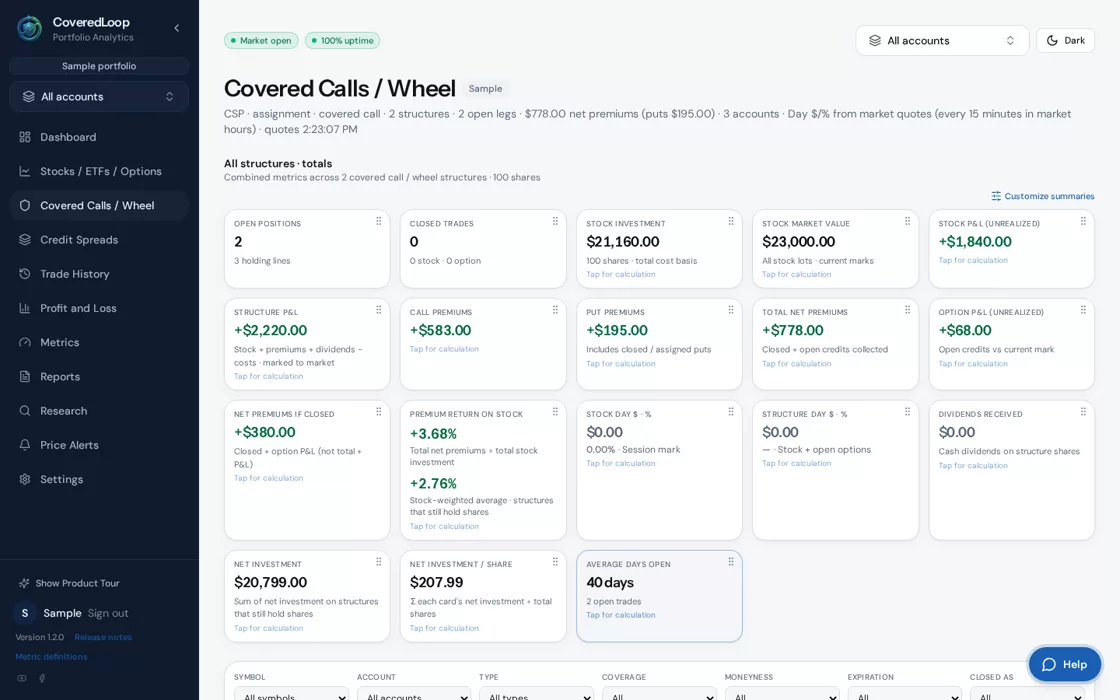The height and width of the screenshot is (700, 1120).
Task: Open the Help chat button
Action: tap(1064, 664)
